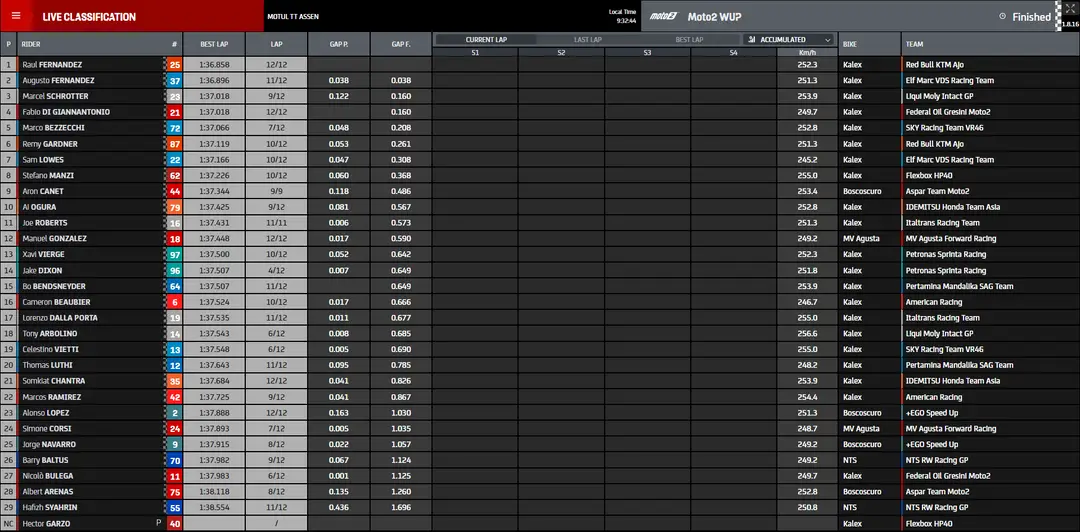Click the MOTUL TT ASSEN event label

click(x=293, y=17)
